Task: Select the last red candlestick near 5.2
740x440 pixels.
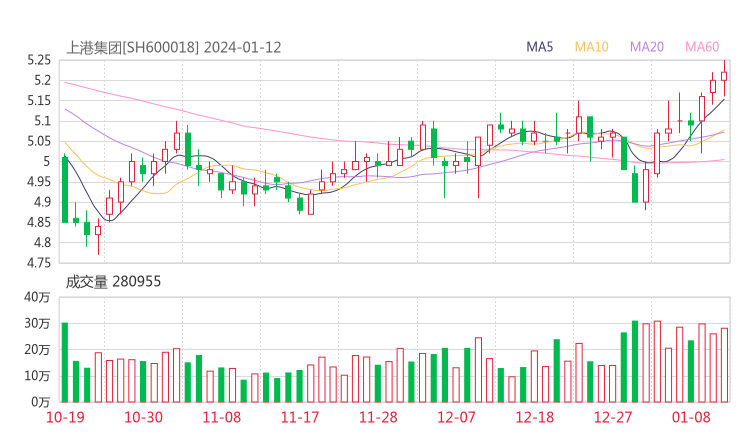Action: pos(724,76)
